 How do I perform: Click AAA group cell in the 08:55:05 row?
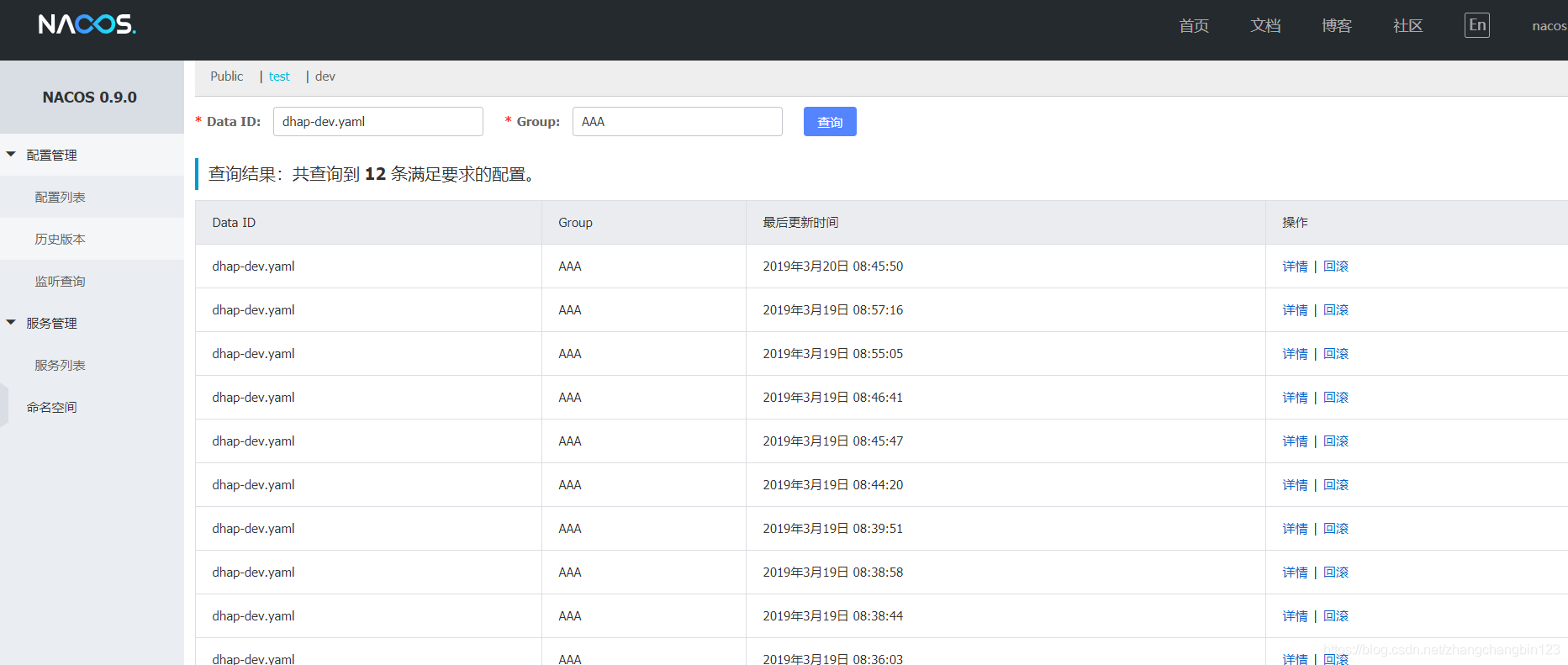tap(570, 354)
